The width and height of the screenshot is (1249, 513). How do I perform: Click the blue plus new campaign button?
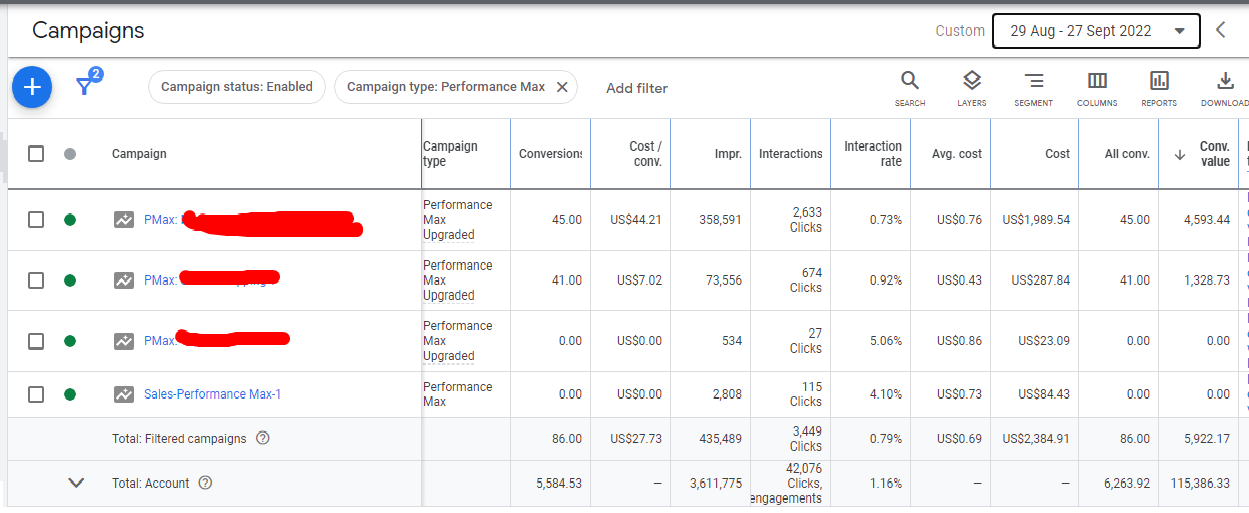click(32, 87)
